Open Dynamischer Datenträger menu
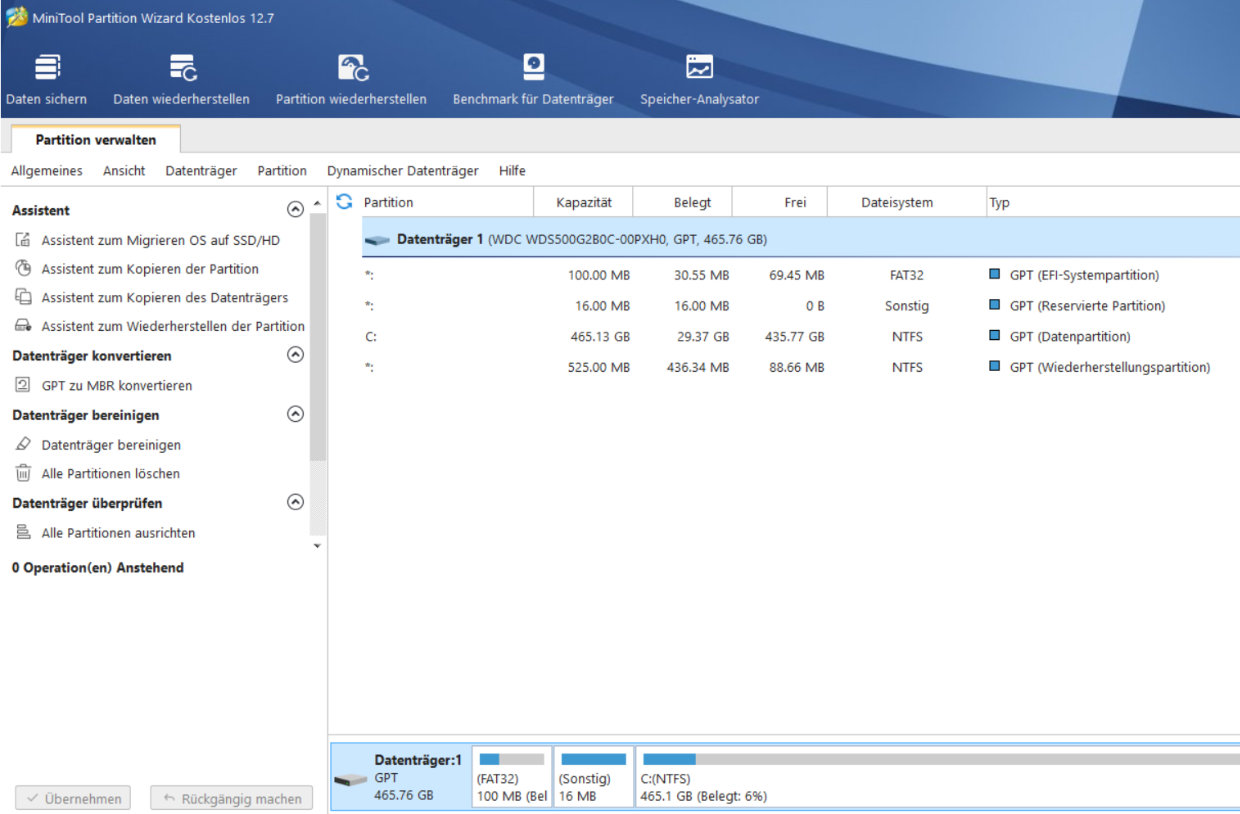Screen dimensions: 1240x814 403,171
